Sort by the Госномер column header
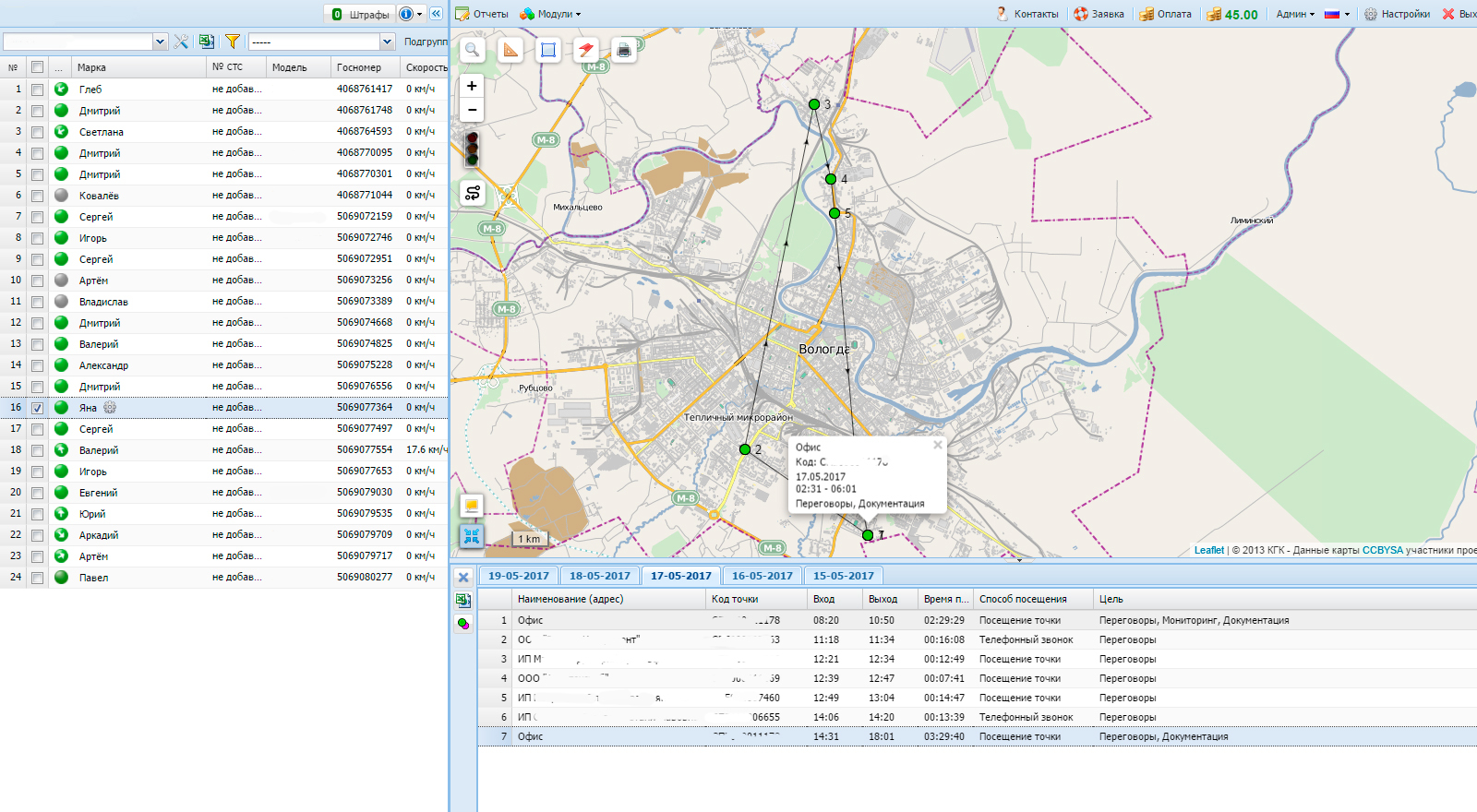Image resolution: width=1477 pixels, height=812 pixels. coord(366,67)
